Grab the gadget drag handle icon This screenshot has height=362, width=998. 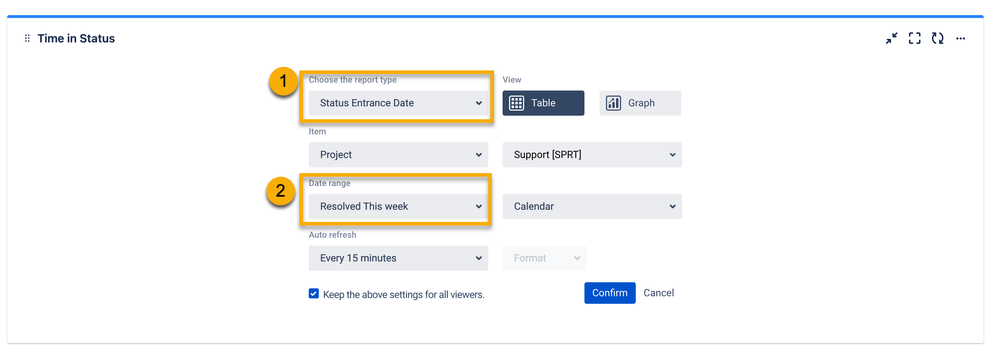pyautogui.click(x=27, y=39)
